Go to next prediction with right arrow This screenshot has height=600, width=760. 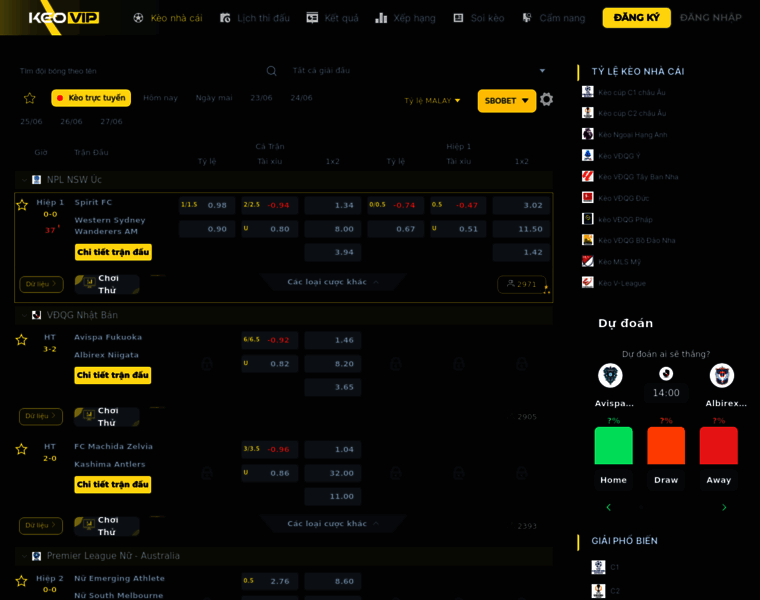[x=724, y=507]
